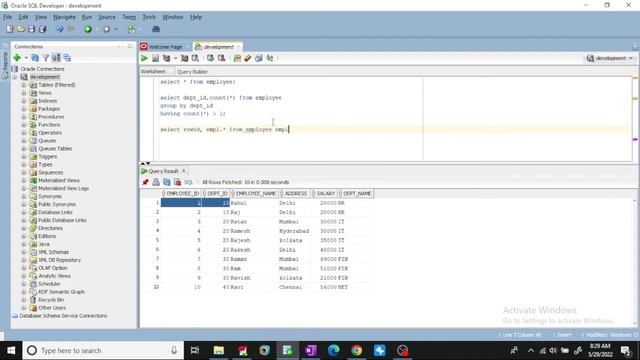Select the Query Result tab
The height and width of the screenshot is (360, 640).
[163, 171]
